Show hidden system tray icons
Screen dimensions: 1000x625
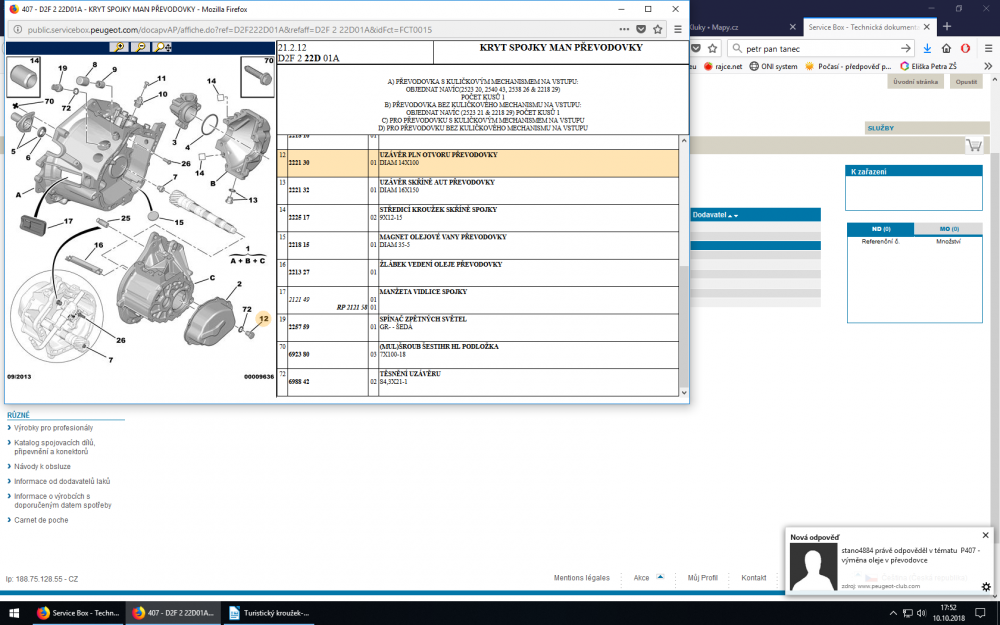[895, 613]
